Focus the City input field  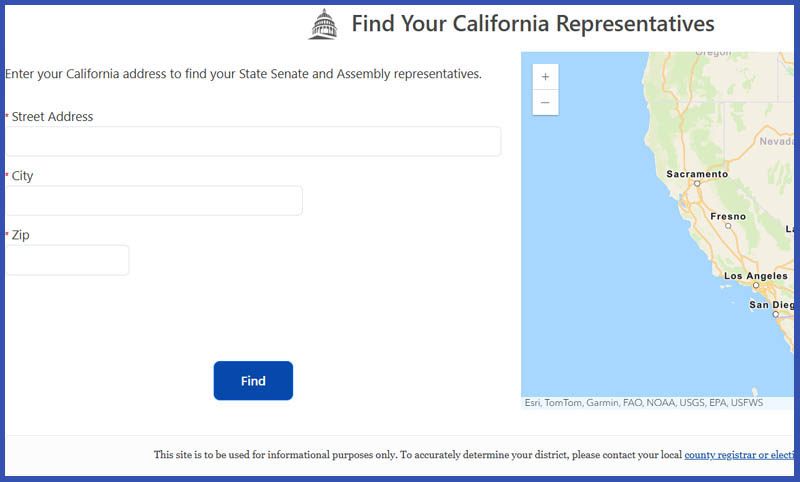[154, 200]
